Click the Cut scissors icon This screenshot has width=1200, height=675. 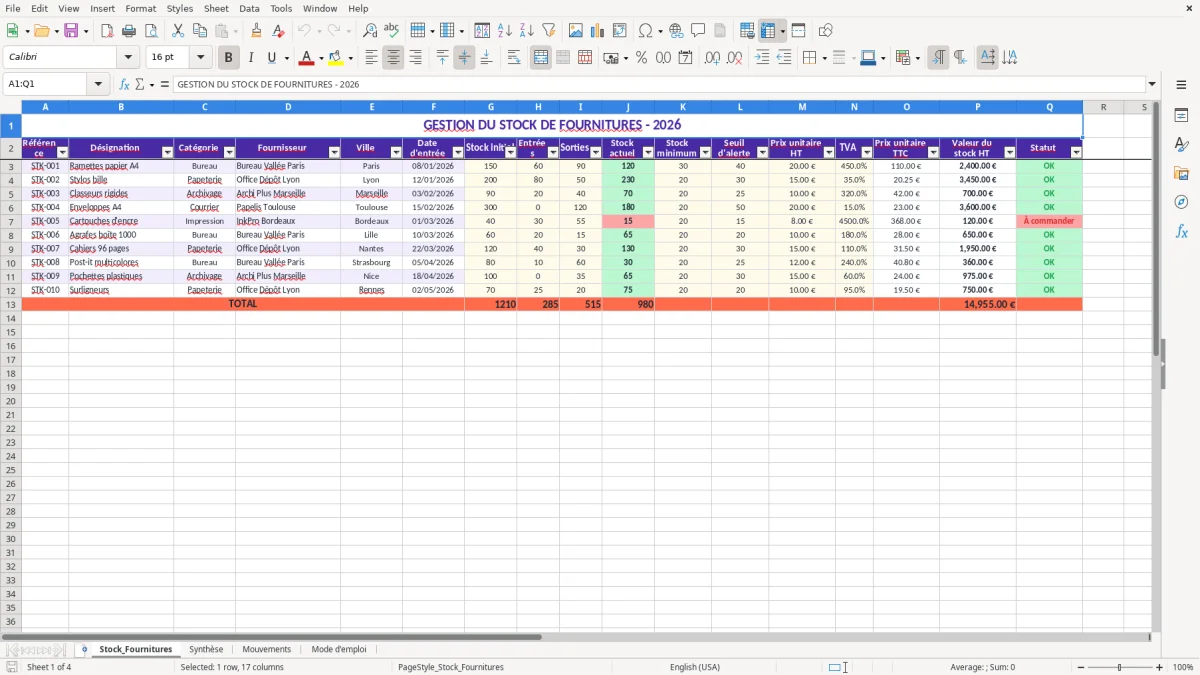coord(177,31)
